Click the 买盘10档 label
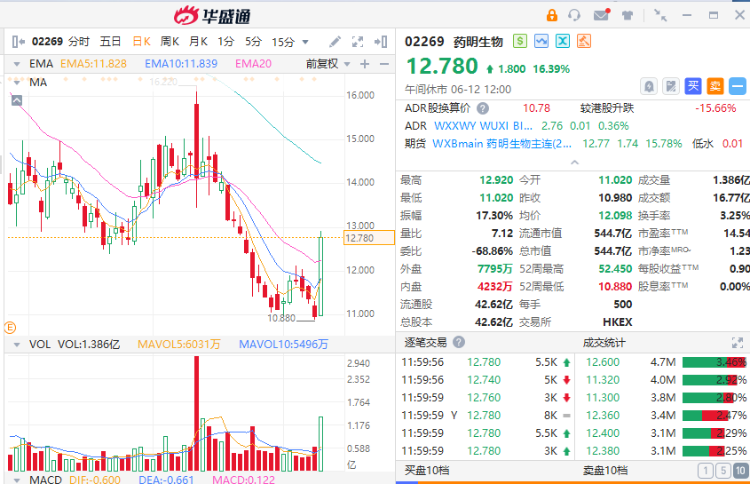Screen dimensions: 750x484 pos(427,471)
